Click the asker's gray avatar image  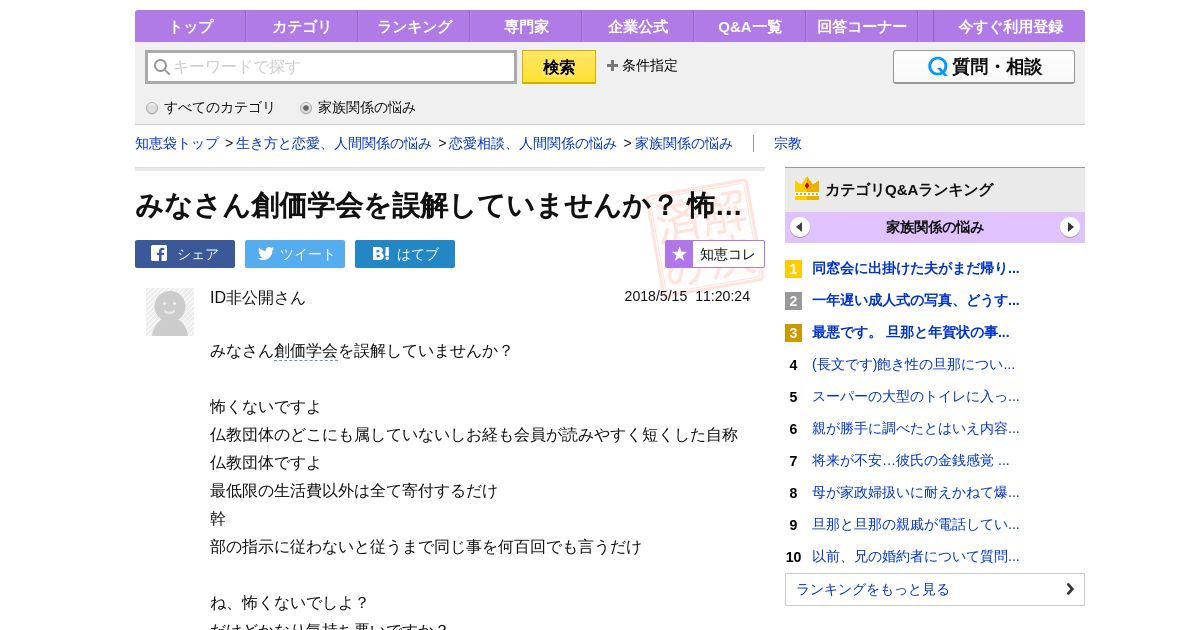click(x=170, y=312)
